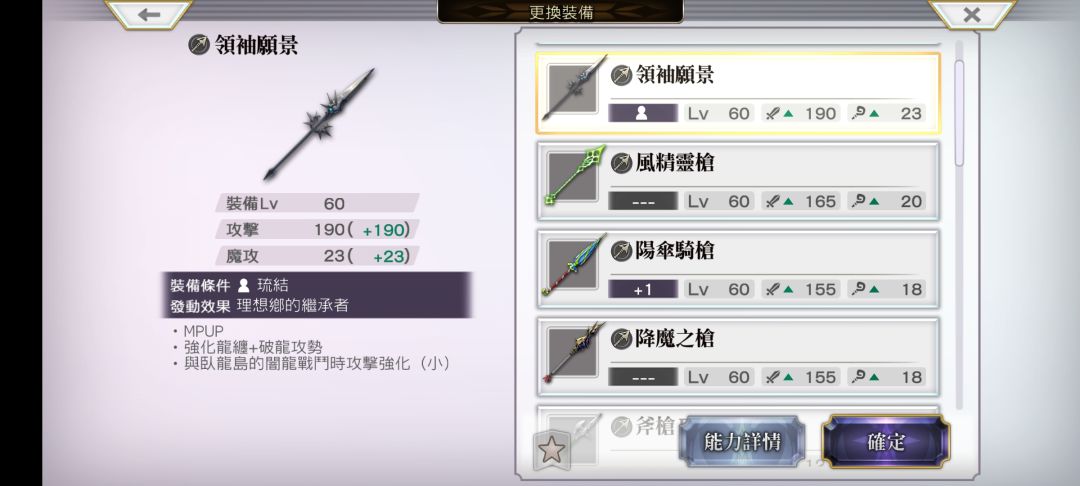Click the +1 badge on 陽傘騎槍

[x=643, y=290]
